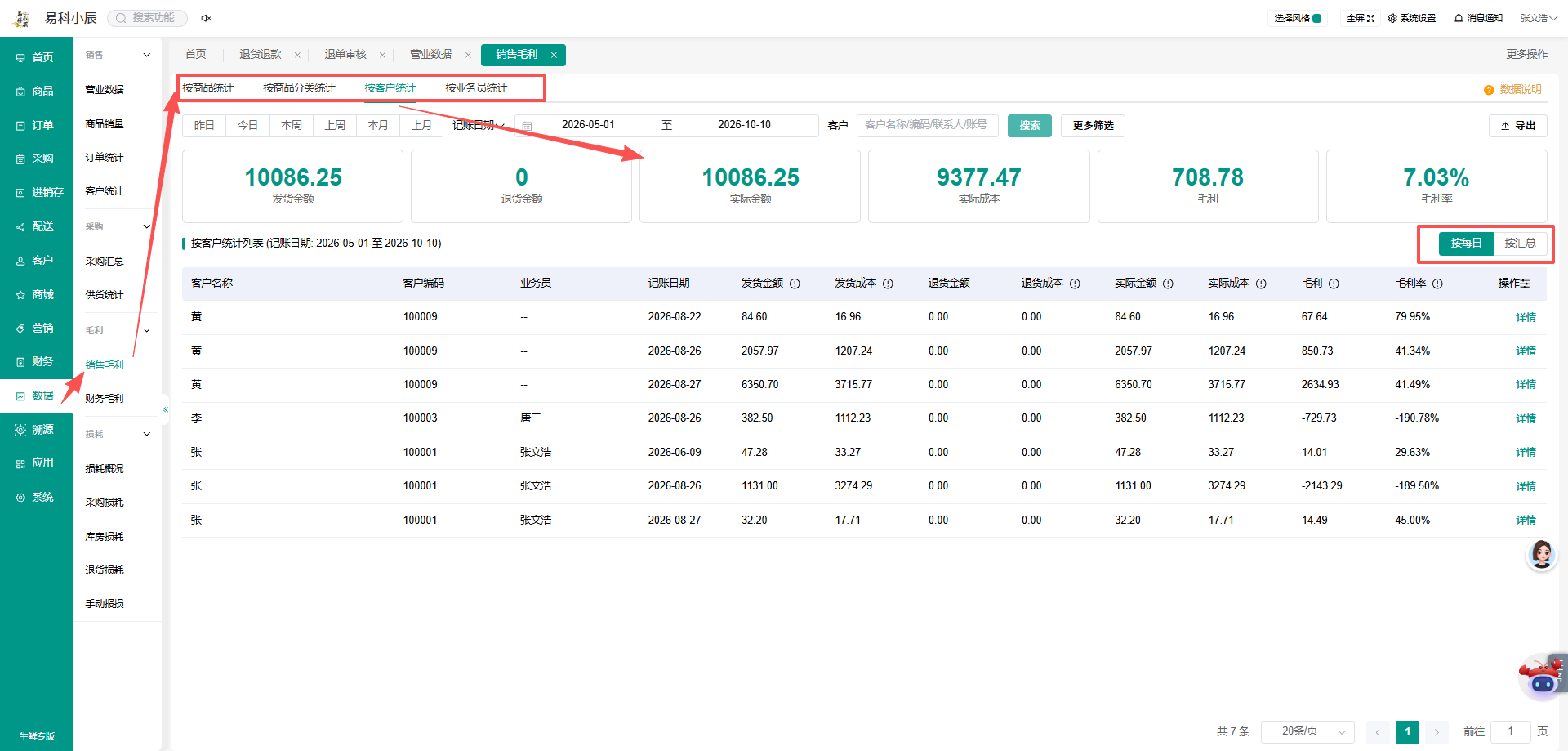Screen dimensions: 1568x751
Task: Open the 采购 sidebar module
Action: pyautogui.click(x=36, y=159)
